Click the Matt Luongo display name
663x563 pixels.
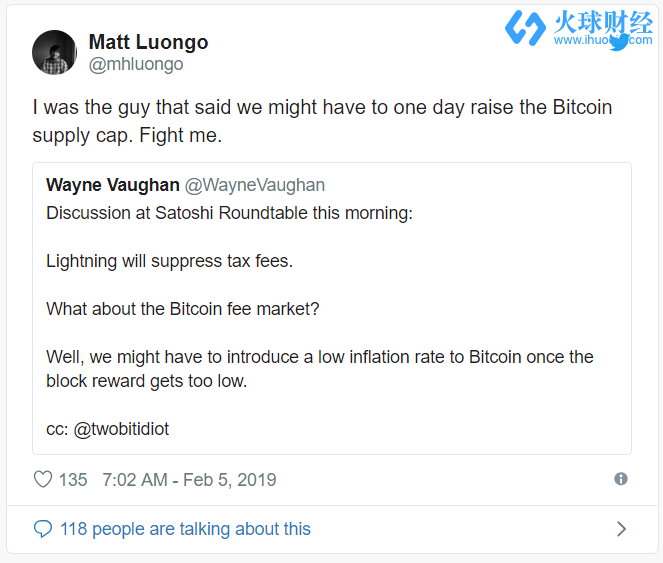148,42
